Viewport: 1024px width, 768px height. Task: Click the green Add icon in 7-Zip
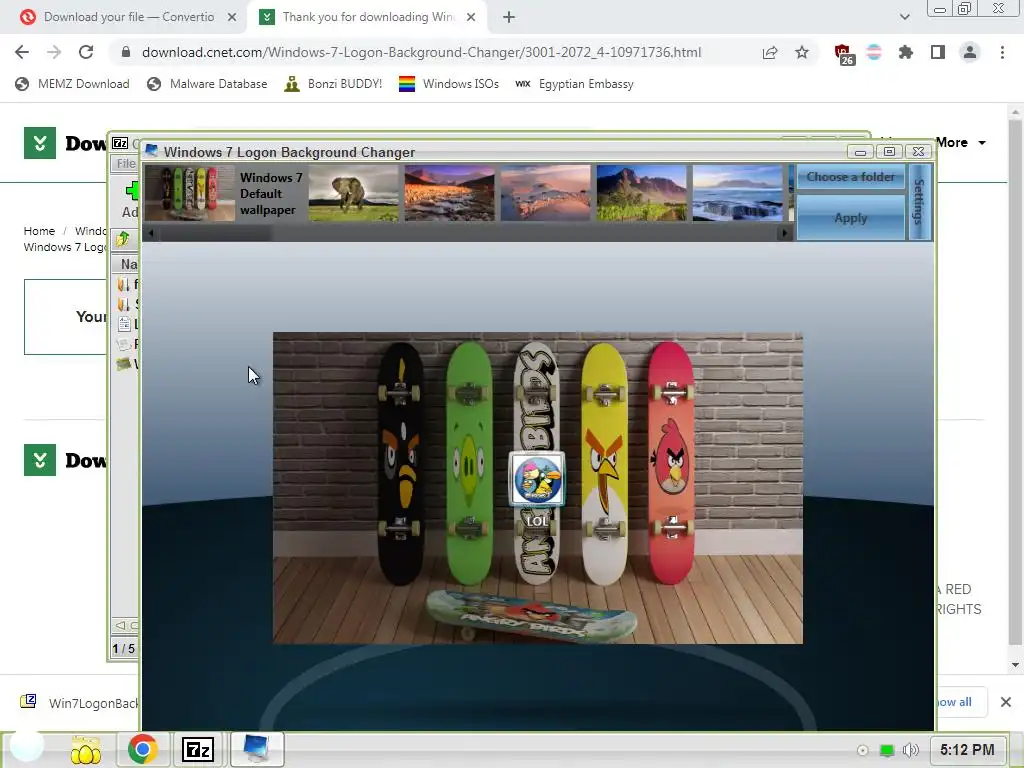tap(132, 191)
